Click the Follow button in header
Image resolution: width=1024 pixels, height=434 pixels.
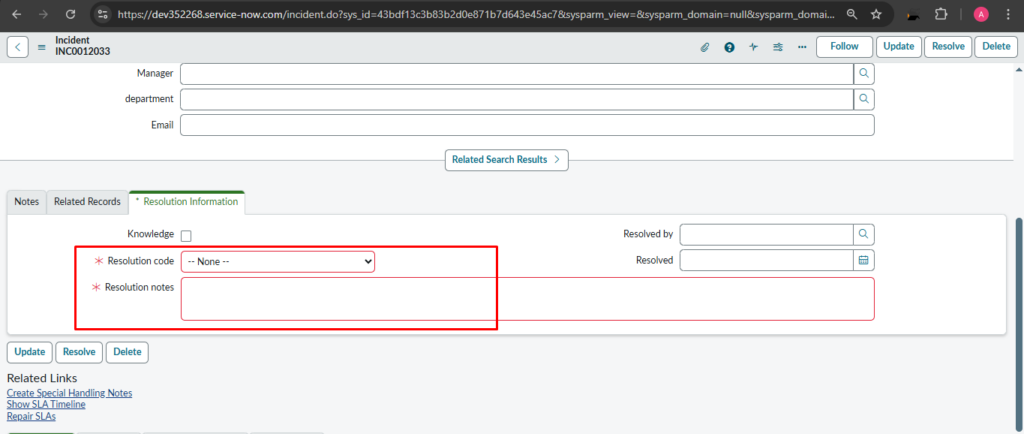(x=843, y=47)
